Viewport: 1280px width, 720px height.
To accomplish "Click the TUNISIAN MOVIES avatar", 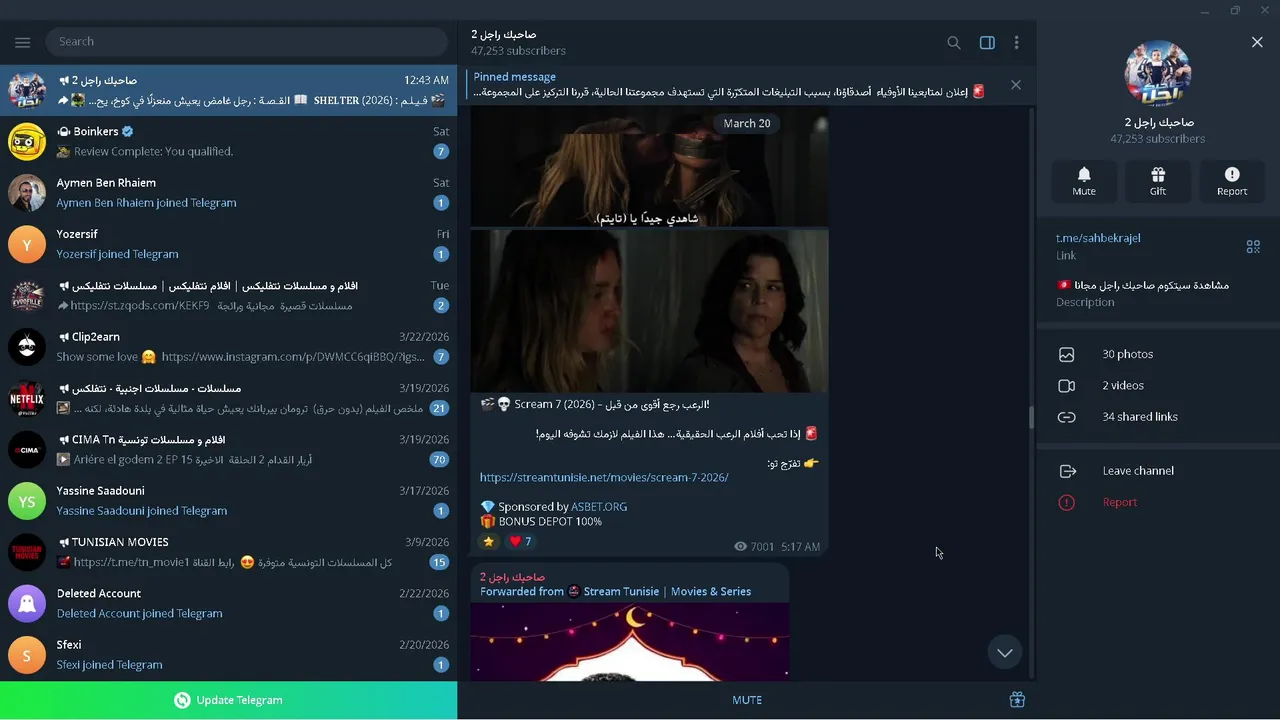I will click(27, 552).
